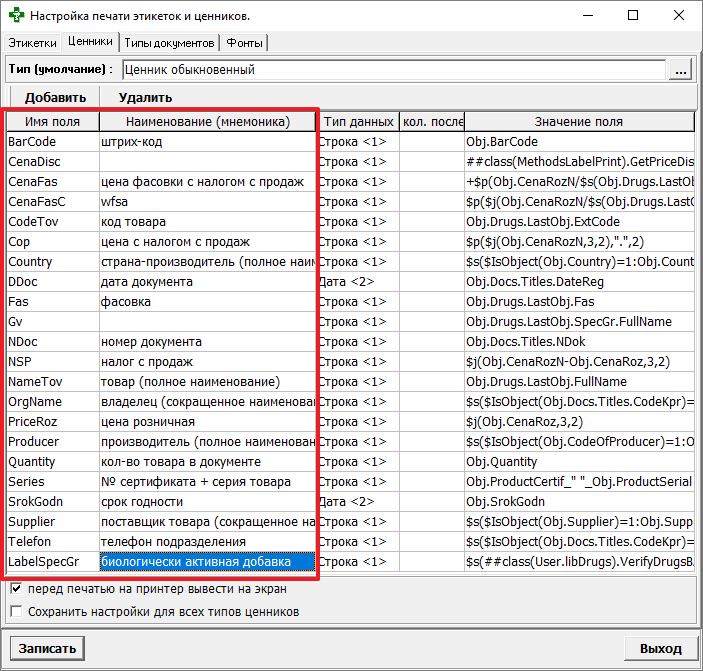Image resolution: width=703 pixels, height=671 pixels.
Task: Click the Наименование (мнемоника) column header
Action: coord(209,122)
